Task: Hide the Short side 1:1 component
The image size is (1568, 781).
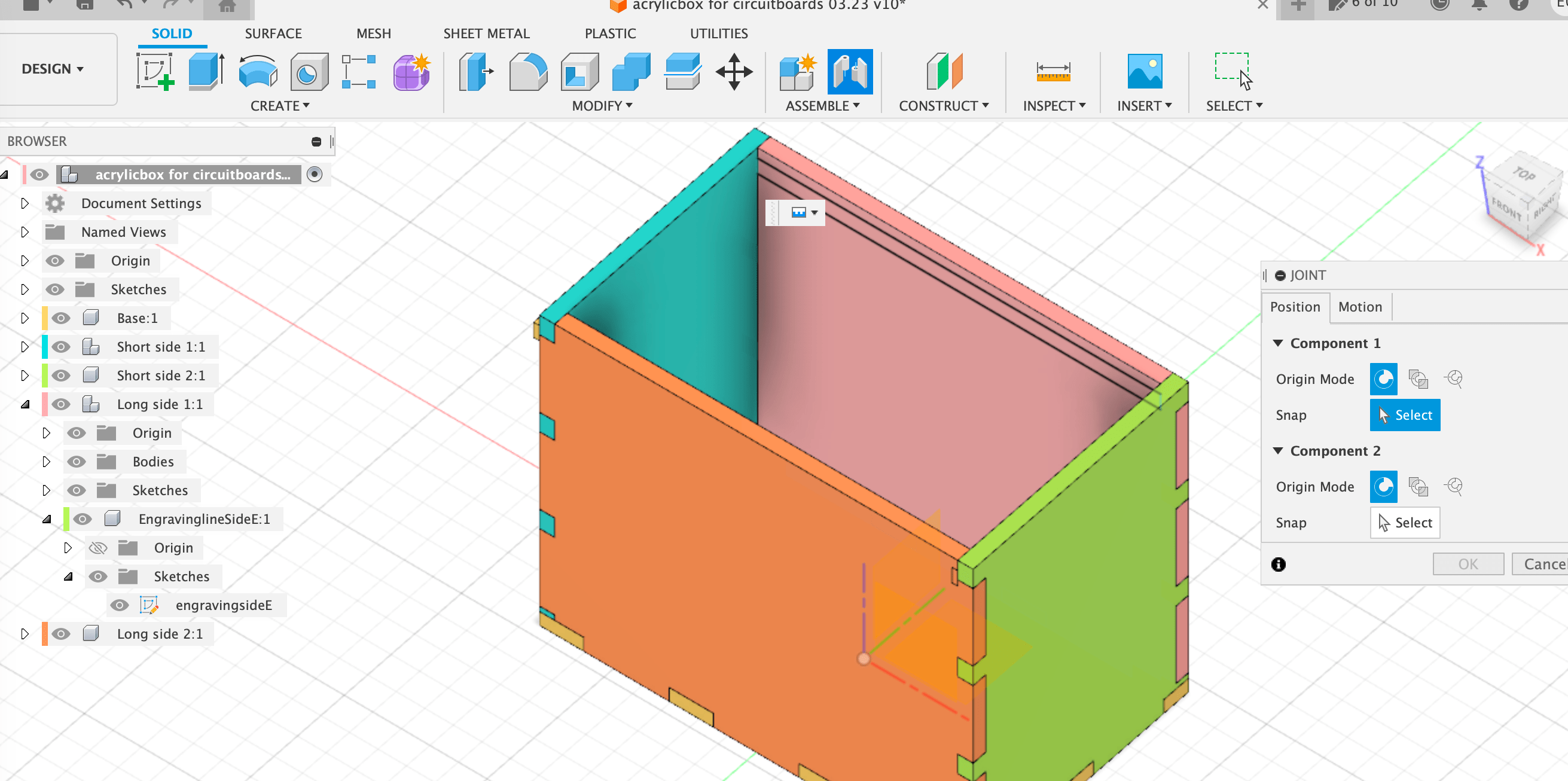Action: [x=61, y=346]
